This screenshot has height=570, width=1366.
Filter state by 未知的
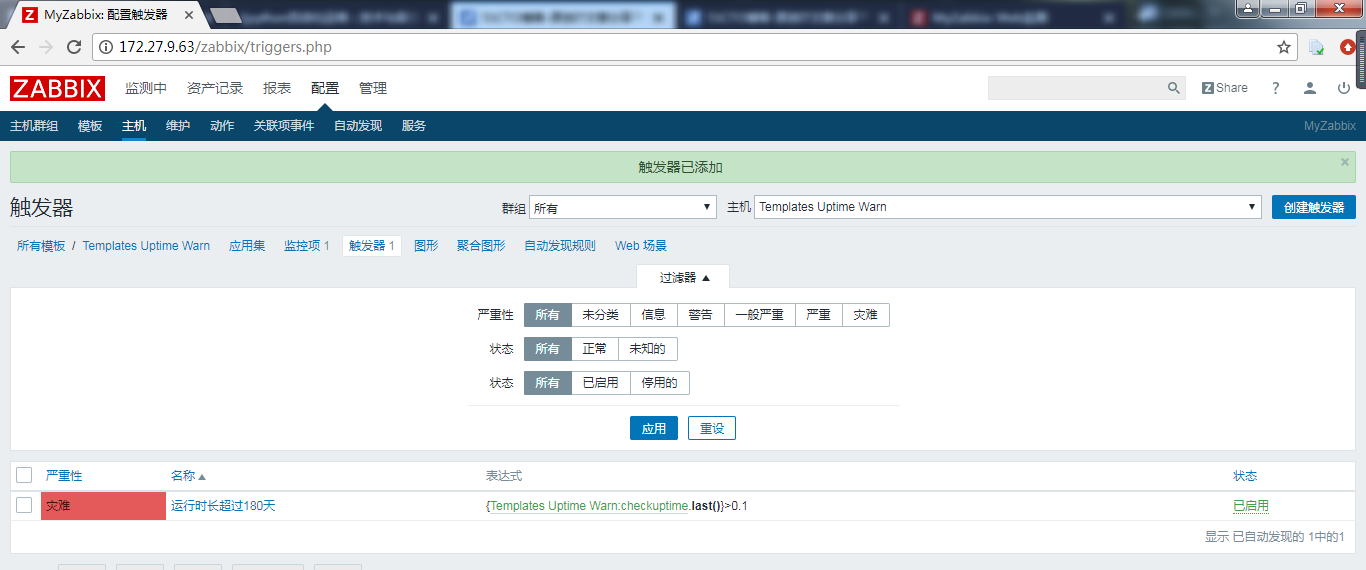[648, 349]
